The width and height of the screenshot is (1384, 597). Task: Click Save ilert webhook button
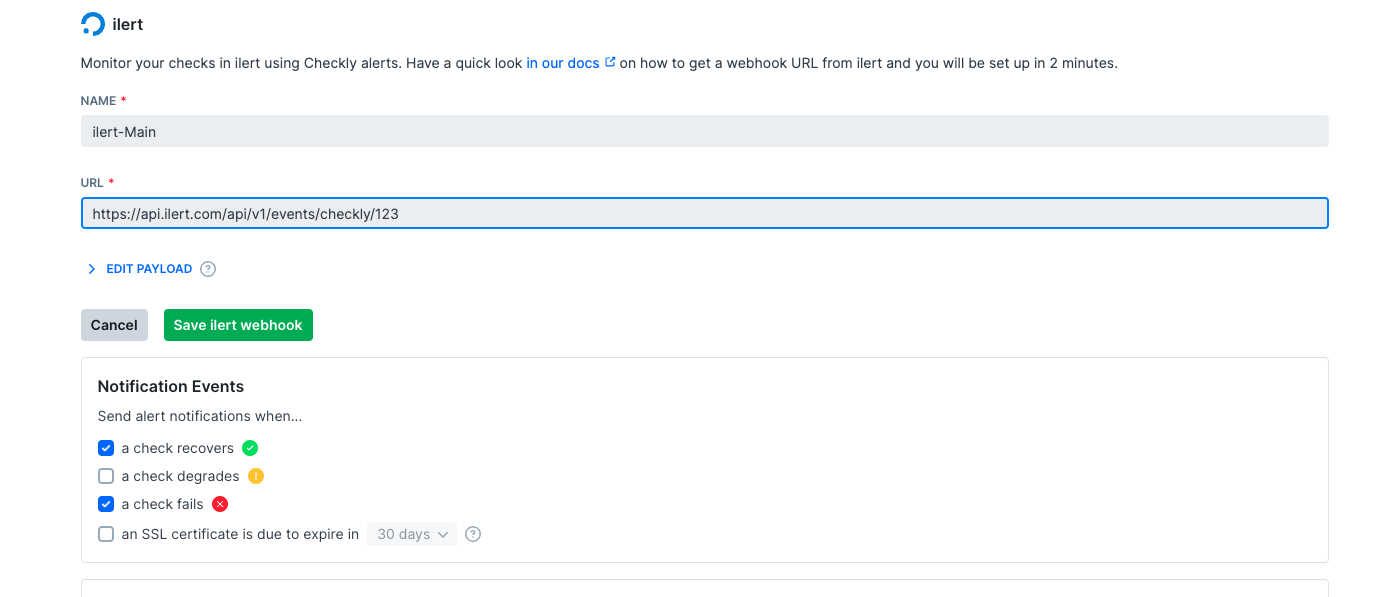tap(238, 325)
